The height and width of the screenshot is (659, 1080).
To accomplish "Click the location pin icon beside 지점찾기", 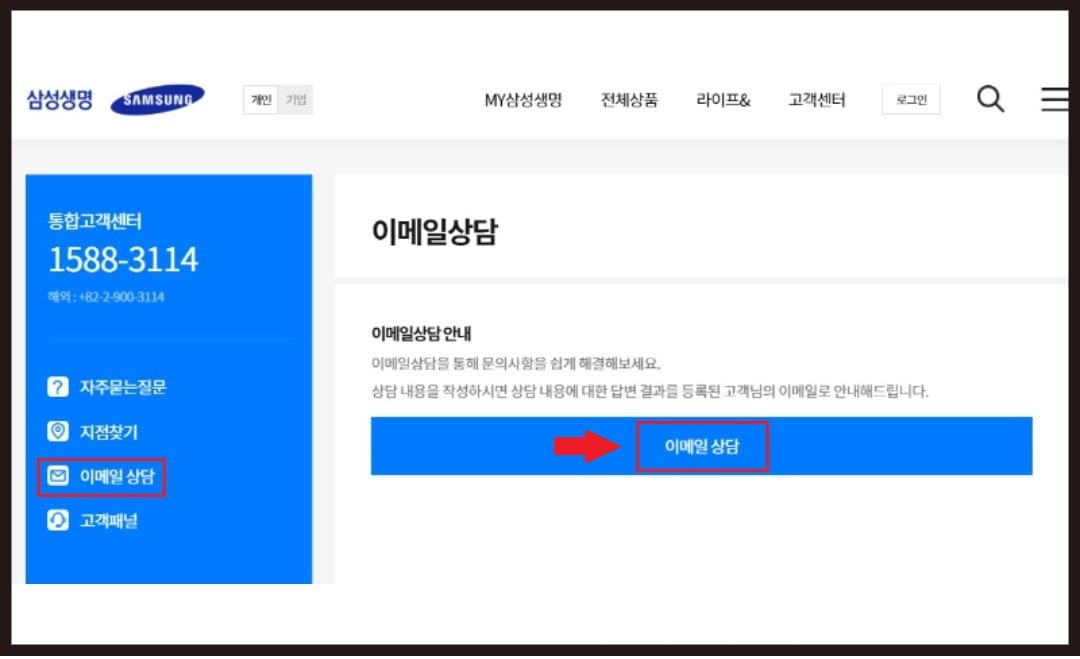I will pos(58,432).
